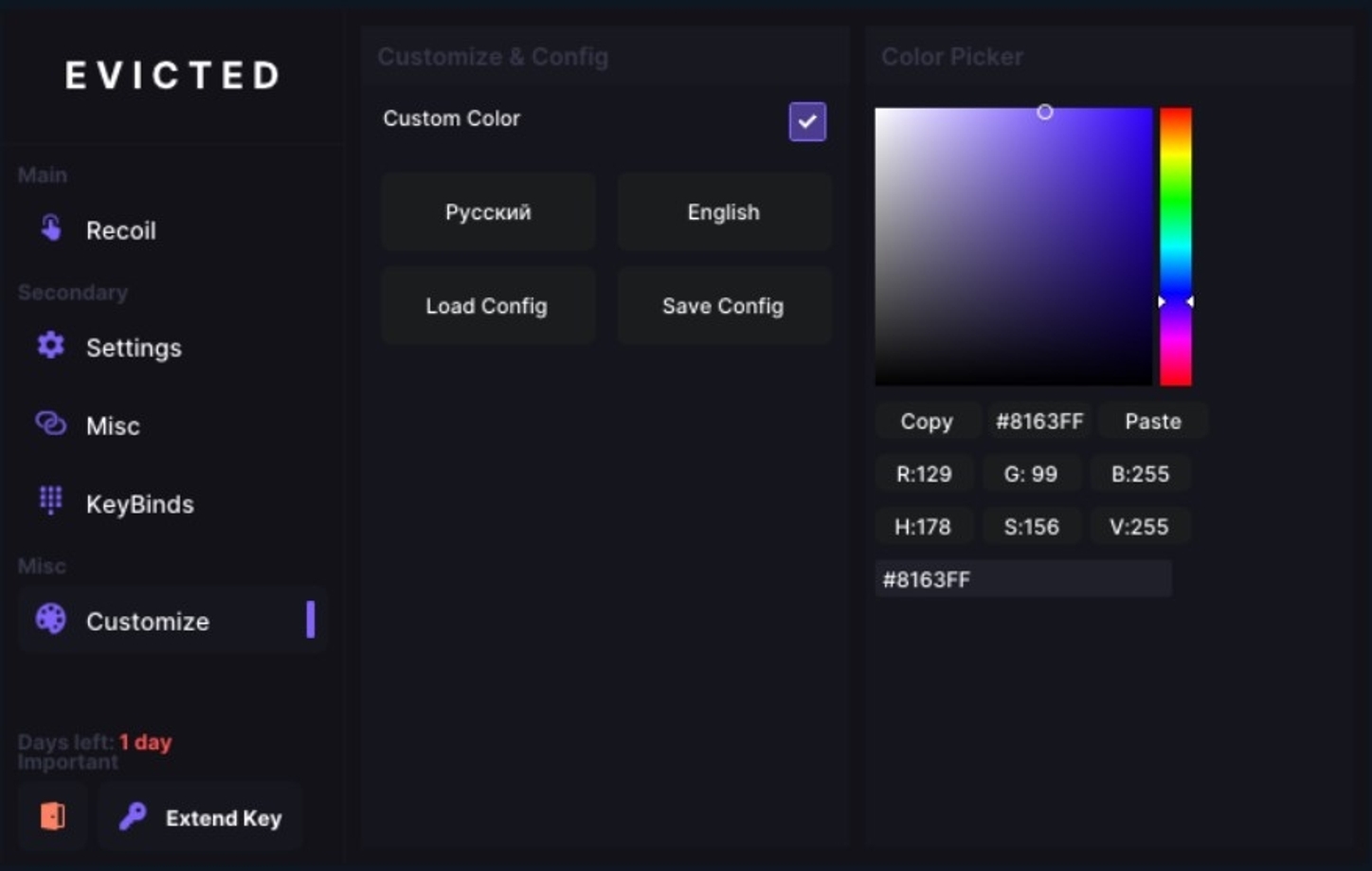Save current config

[723, 305]
